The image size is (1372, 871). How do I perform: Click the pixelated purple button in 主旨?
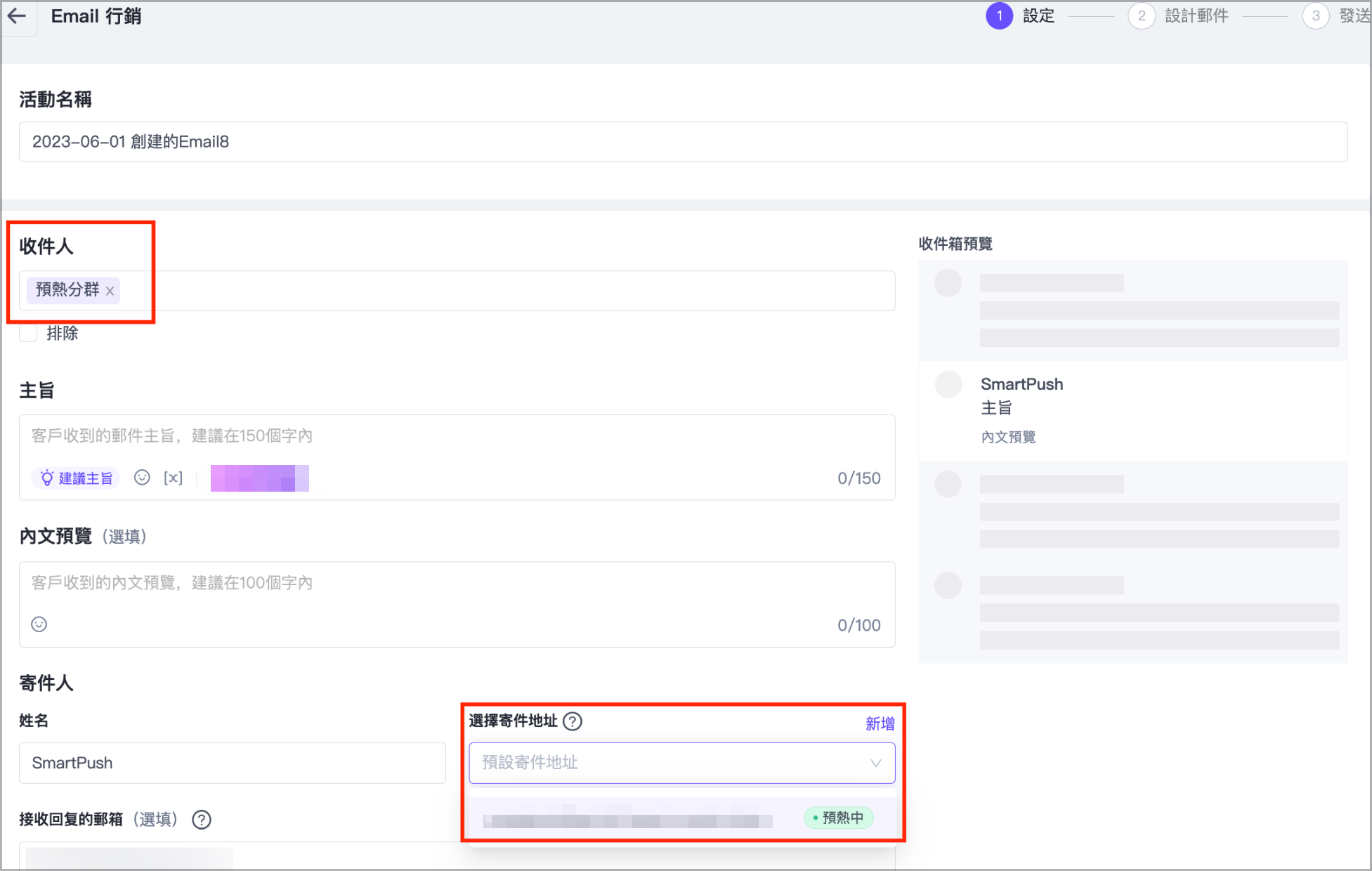click(259, 478)
